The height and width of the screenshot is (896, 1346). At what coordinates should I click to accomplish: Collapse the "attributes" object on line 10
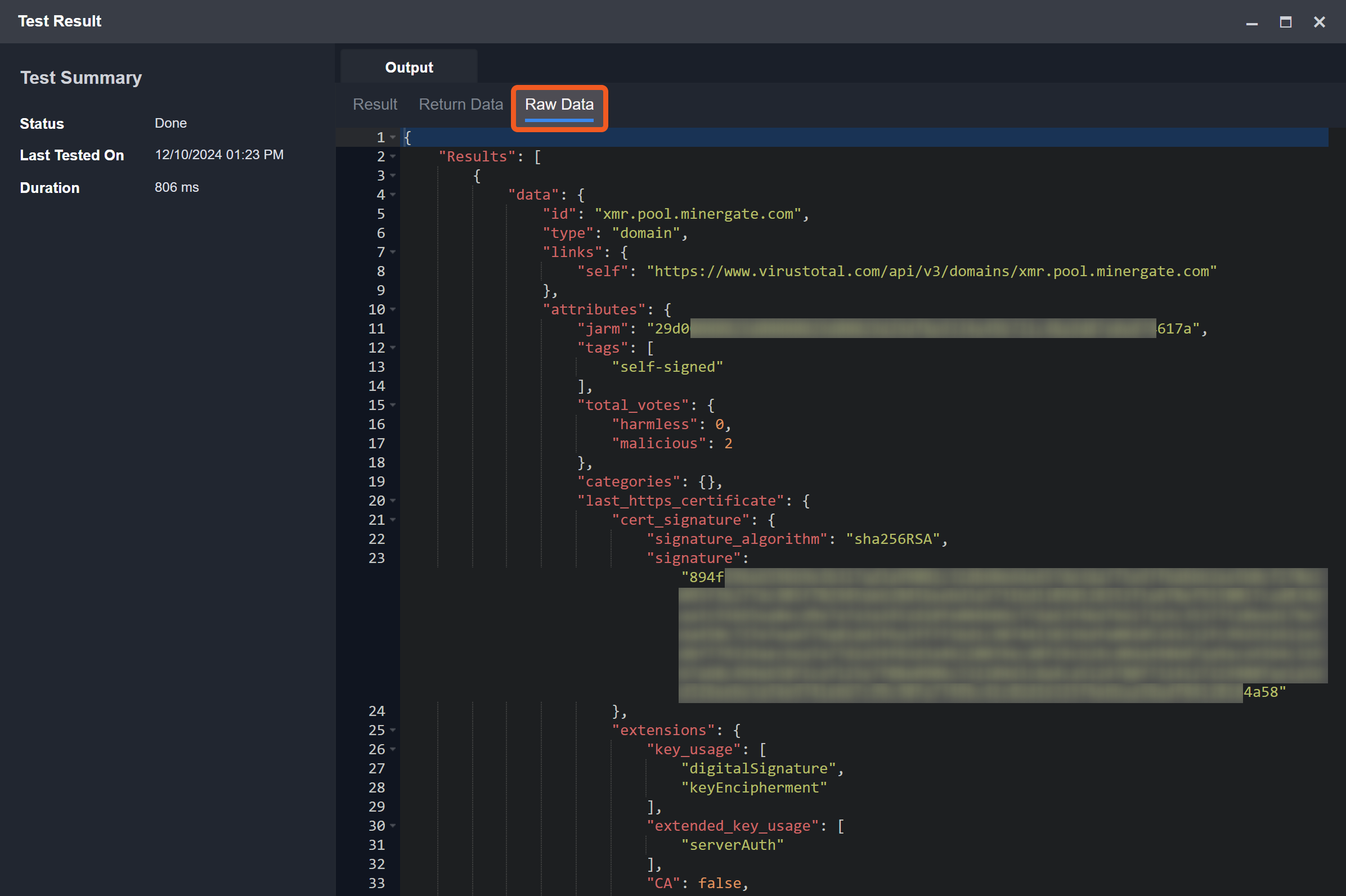(393, 310)
